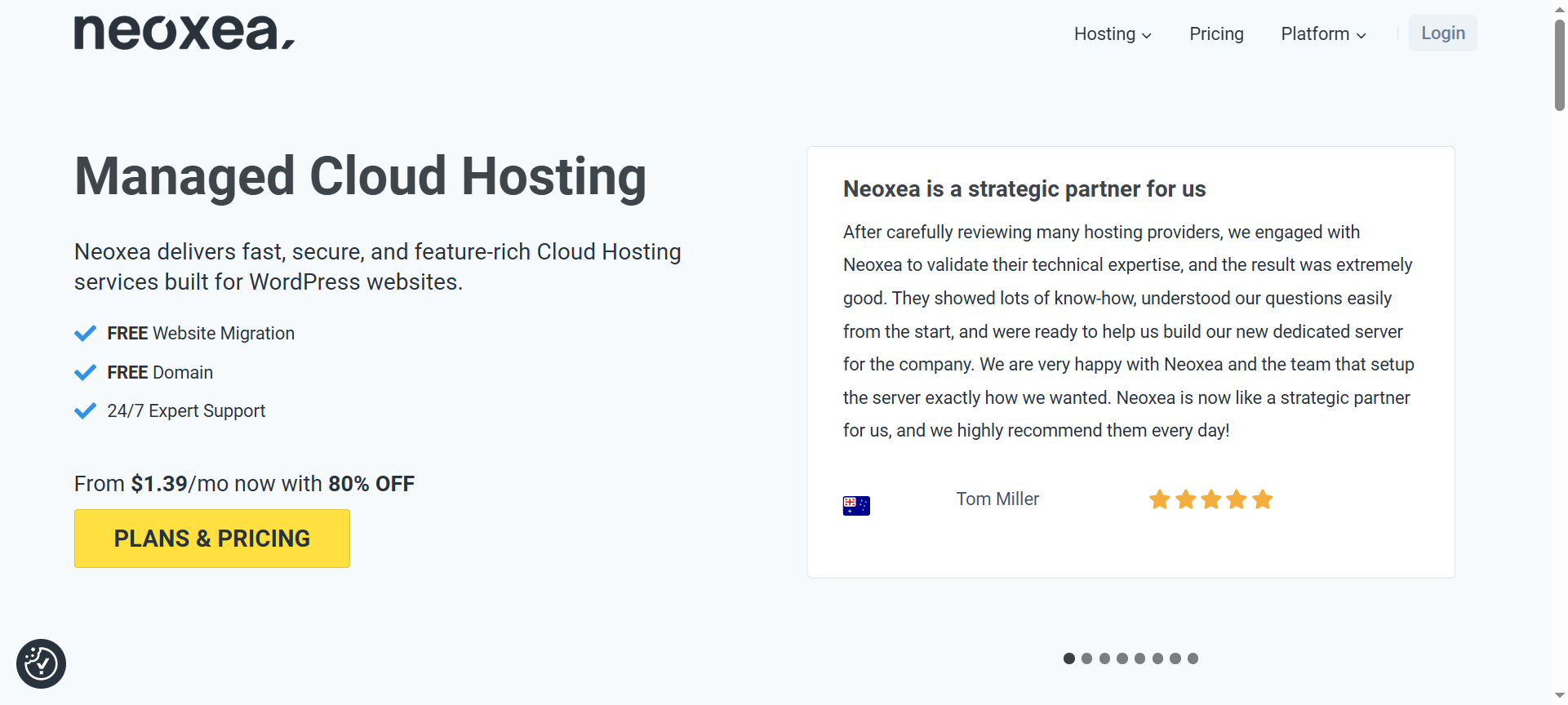Switch to the second testimonial dot
The width and height of the screenshot is (1568, 705).
click(1086, 658)
